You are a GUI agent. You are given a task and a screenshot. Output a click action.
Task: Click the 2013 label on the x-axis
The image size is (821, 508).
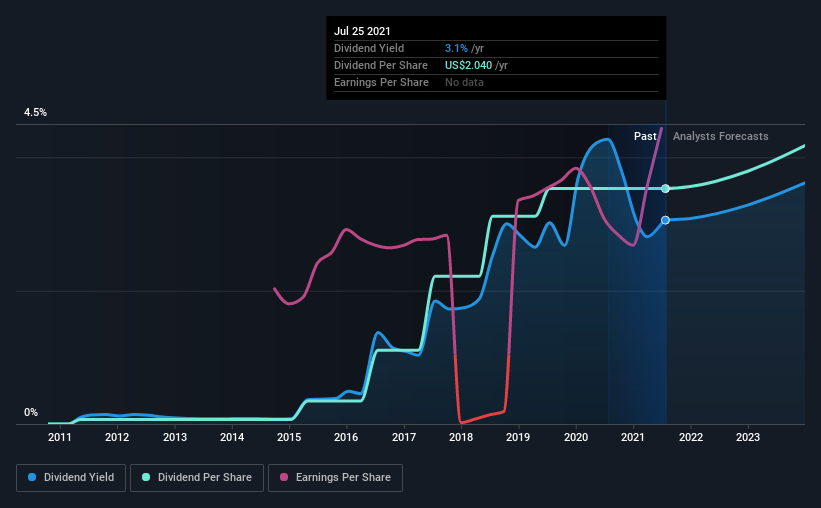tap(174, 437)
